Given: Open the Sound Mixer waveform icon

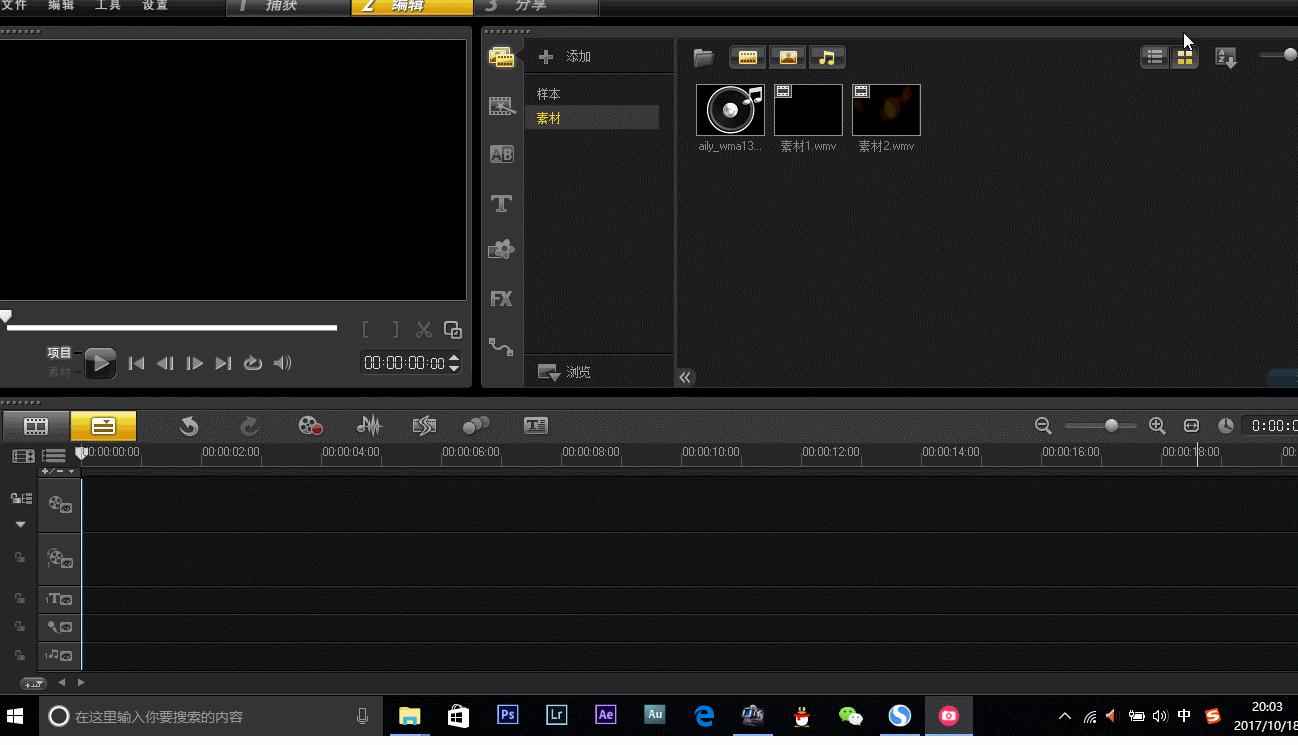Looking at the screenshot, I should click(369, 426).
